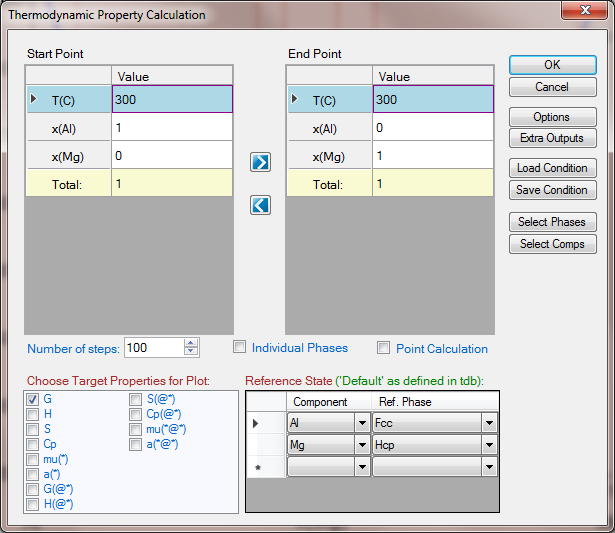Open Select Phases
The image size is (615, 533).
click(552, 222)
